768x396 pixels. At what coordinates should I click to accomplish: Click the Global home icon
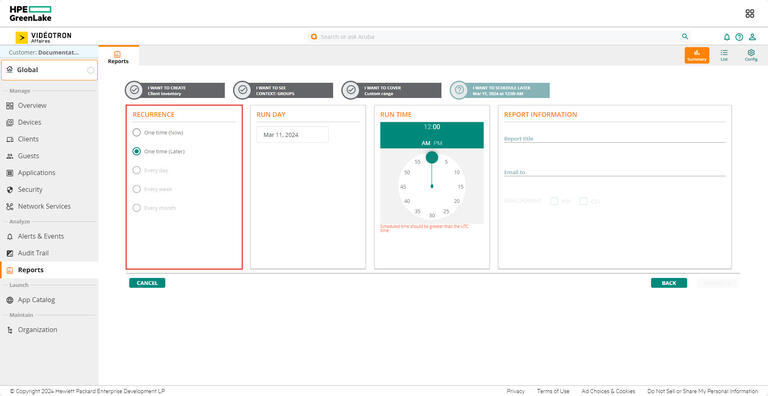(10, 70)
